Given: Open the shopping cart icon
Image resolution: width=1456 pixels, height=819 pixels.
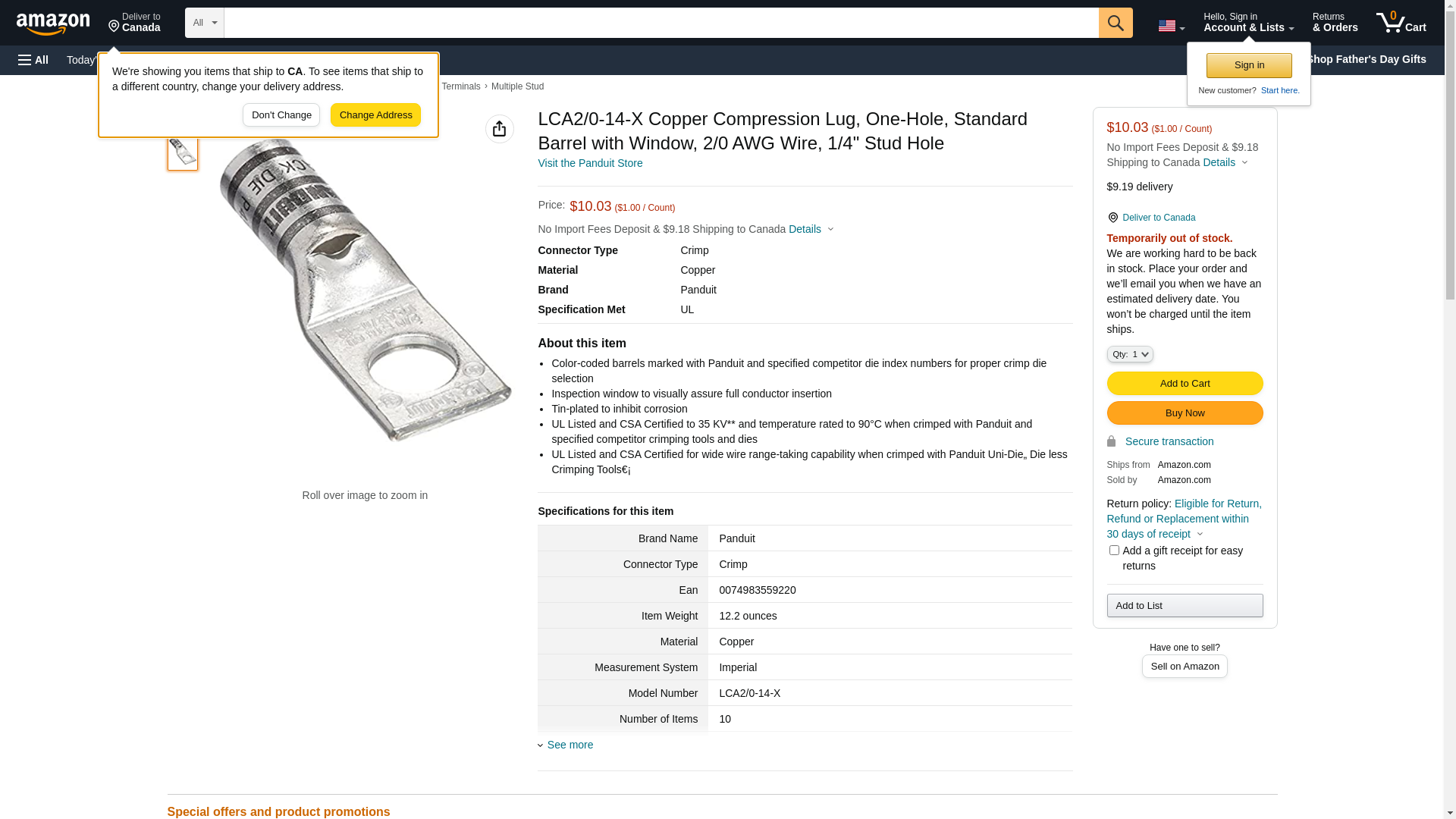Looking at the screenshot, I should pos(1401,23).
